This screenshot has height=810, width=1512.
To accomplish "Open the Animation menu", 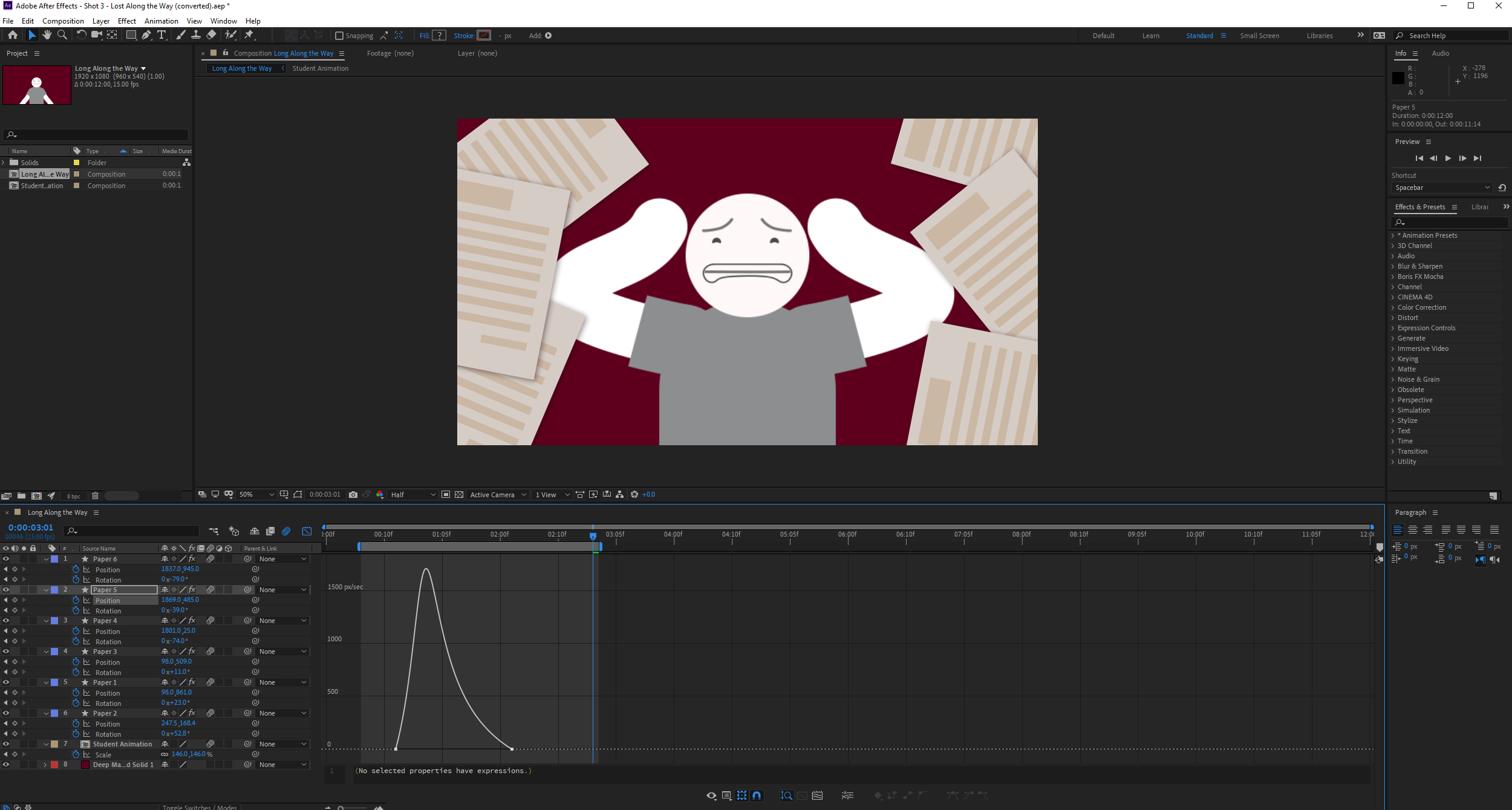I will (x=161, y=21).
